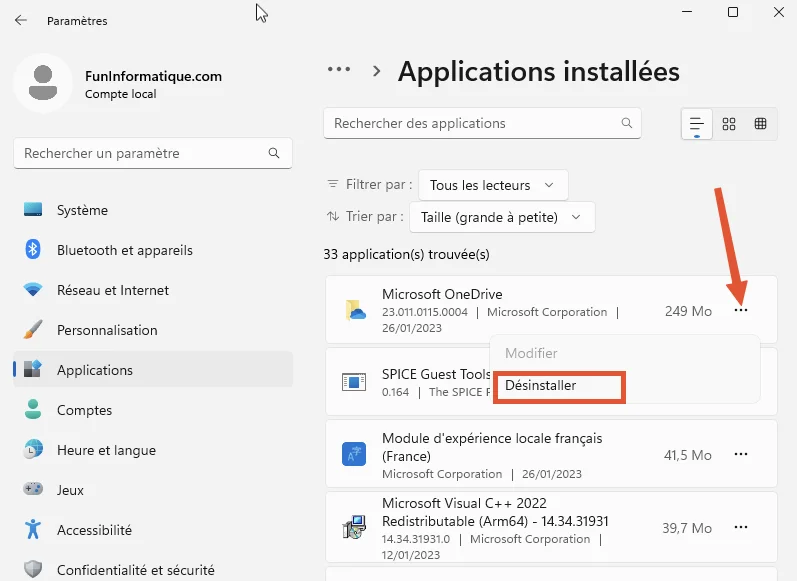This screenshot has width=797, height=581.
Task: Choose Désinstaller from the context menu
Action: [x=541, y=385]
